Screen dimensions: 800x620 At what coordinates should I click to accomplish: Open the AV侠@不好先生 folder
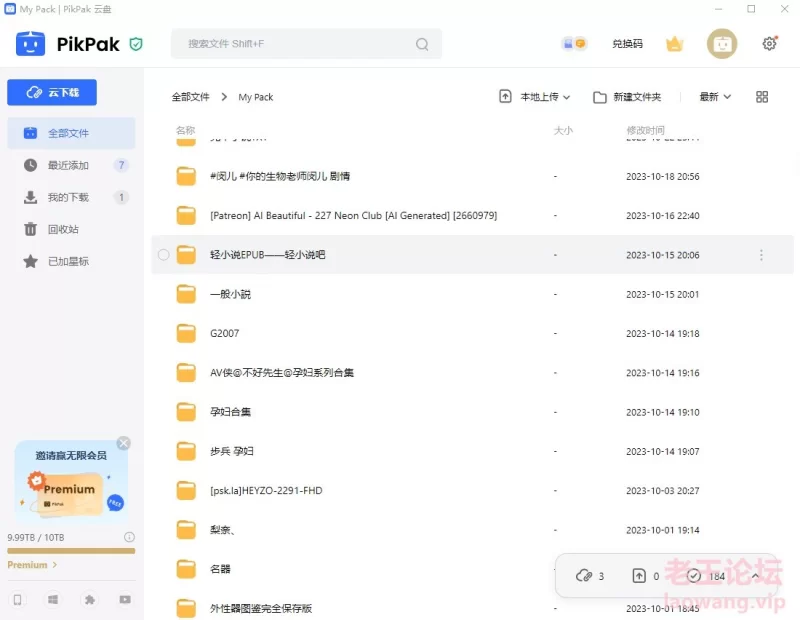coord(282,373)
